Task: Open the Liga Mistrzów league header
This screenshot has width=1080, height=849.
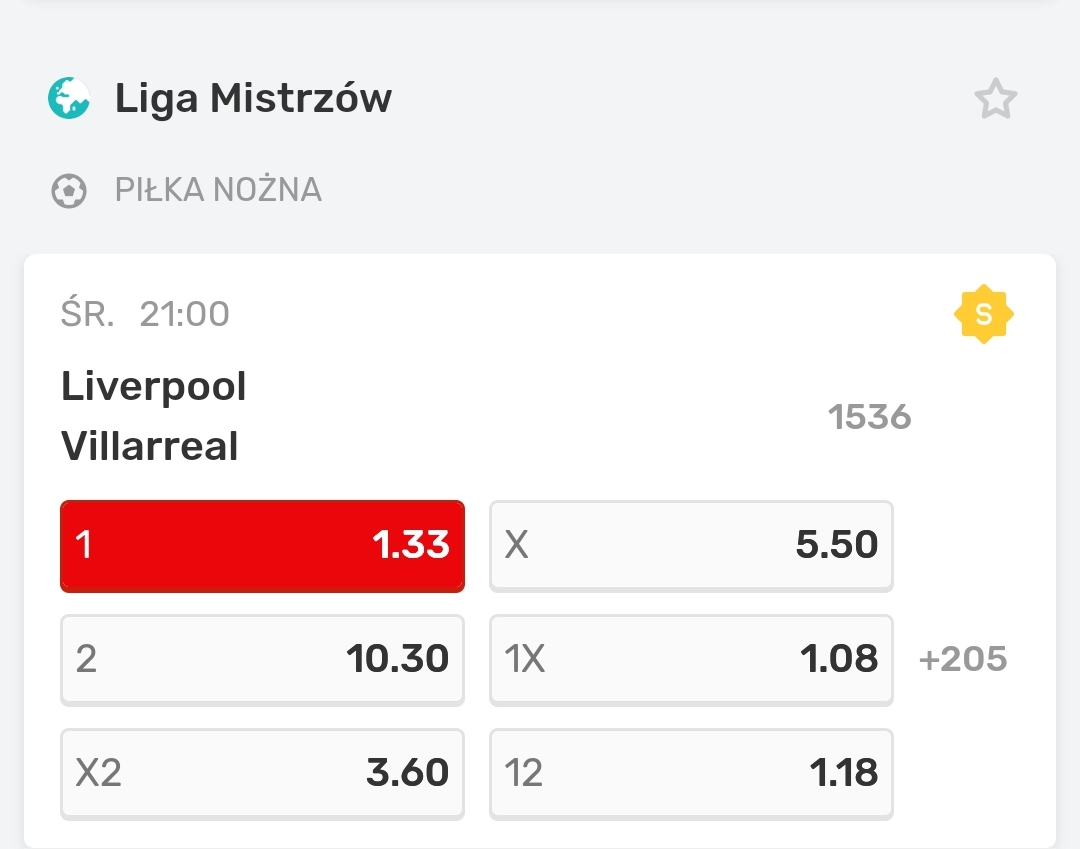Action: (x=253, y=99)
